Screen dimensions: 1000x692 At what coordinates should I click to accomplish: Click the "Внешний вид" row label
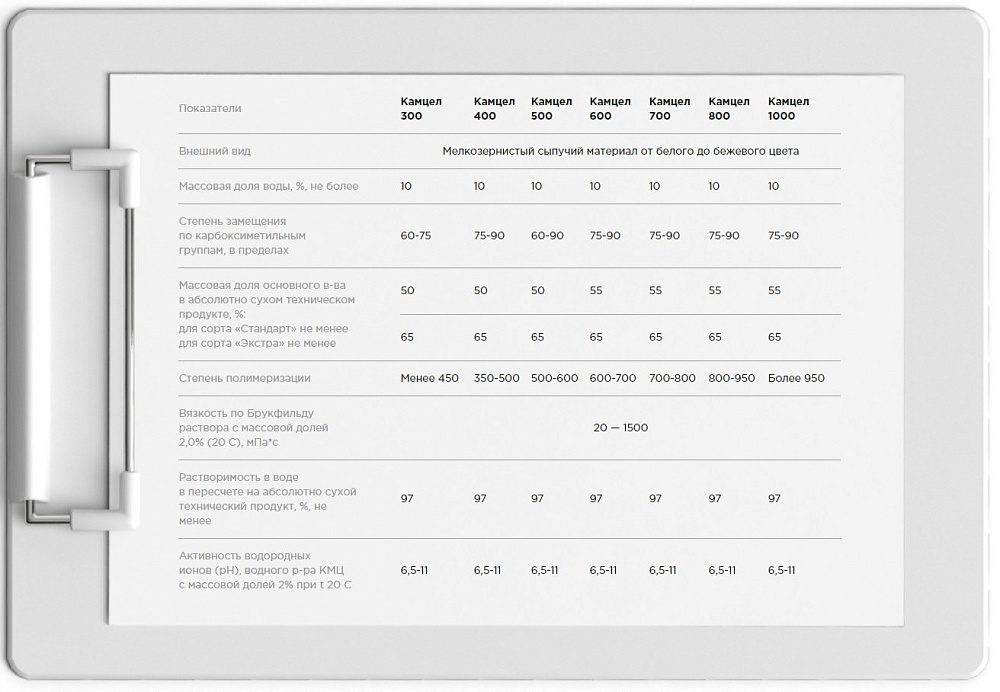pos(214,151)
